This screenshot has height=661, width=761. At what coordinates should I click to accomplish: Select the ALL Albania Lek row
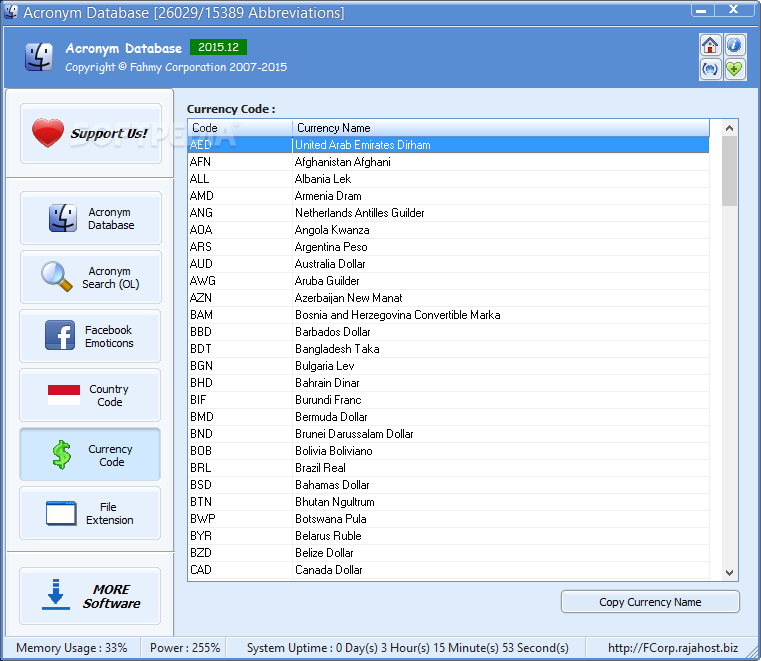(x=448, y=179)
